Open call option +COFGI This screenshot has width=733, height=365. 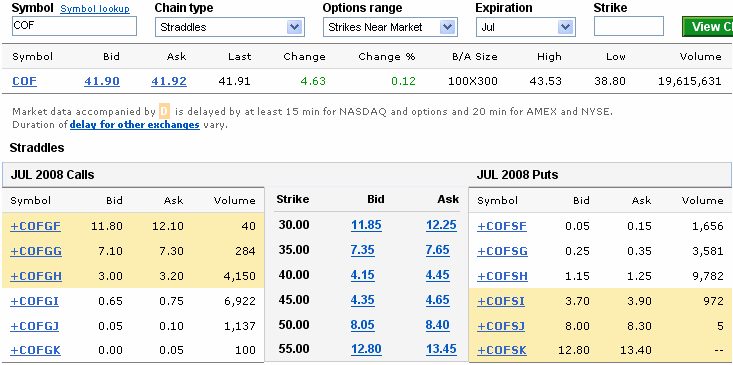point(35,301)
